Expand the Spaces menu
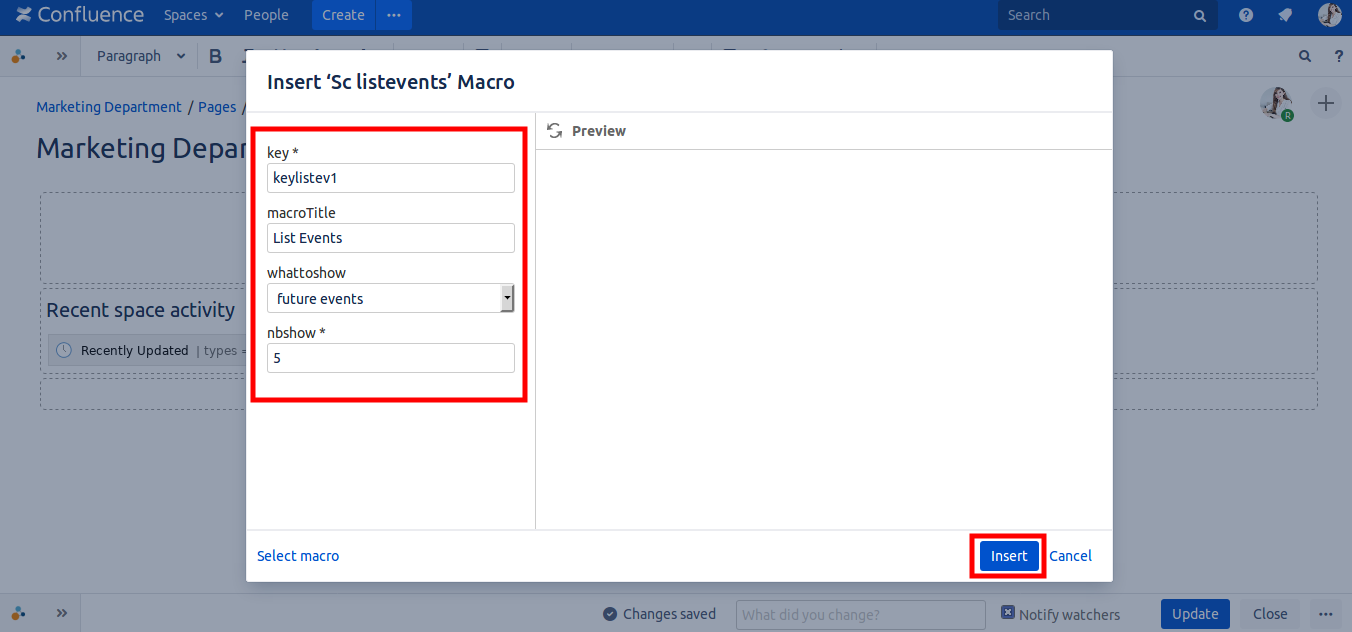The width and height of the screenshot is (1352, 632). (193, 15)
